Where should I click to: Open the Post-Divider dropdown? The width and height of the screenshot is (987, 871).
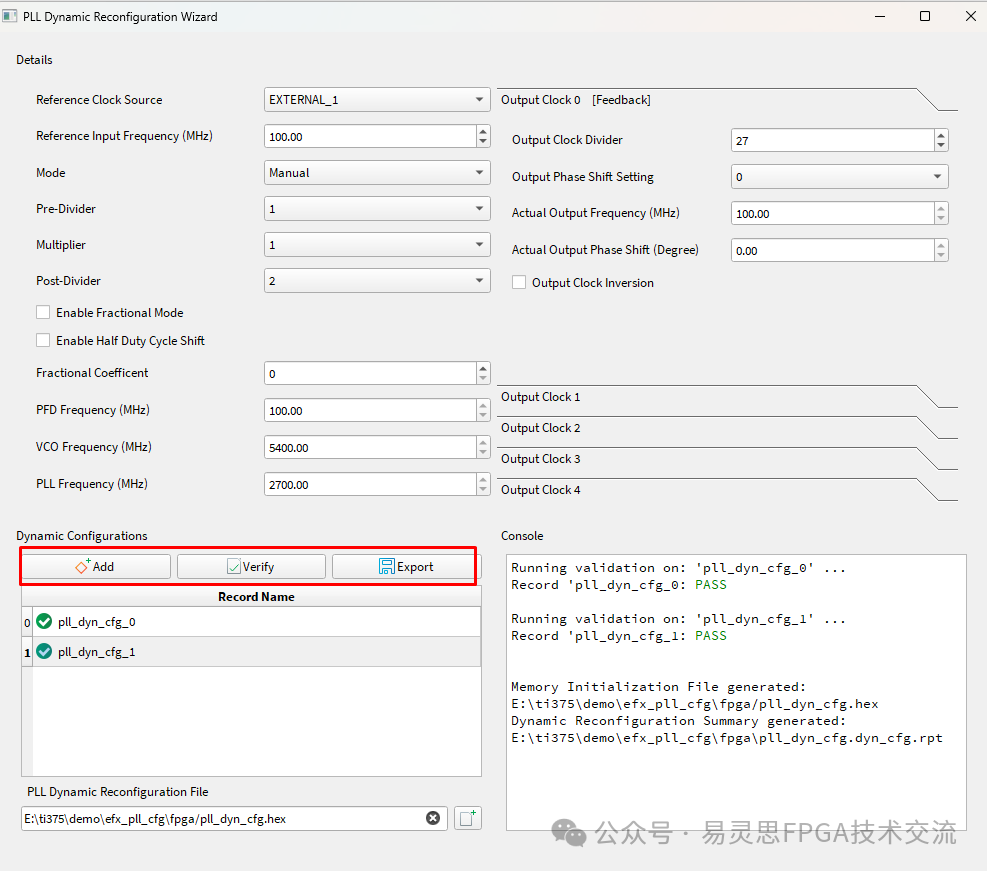pyautogui.click(x=377, y=281)
